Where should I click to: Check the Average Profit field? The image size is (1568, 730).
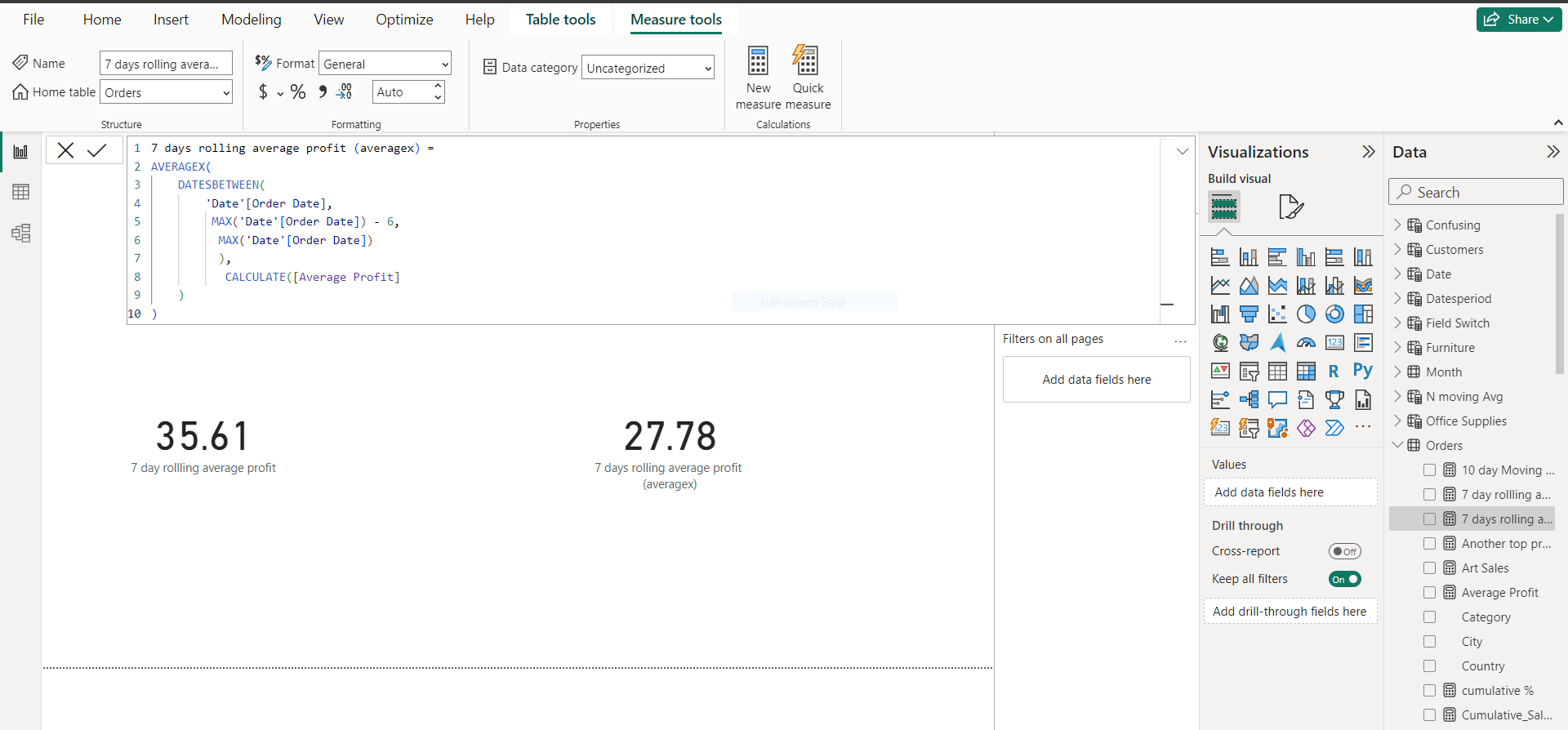coord(1429,593)
